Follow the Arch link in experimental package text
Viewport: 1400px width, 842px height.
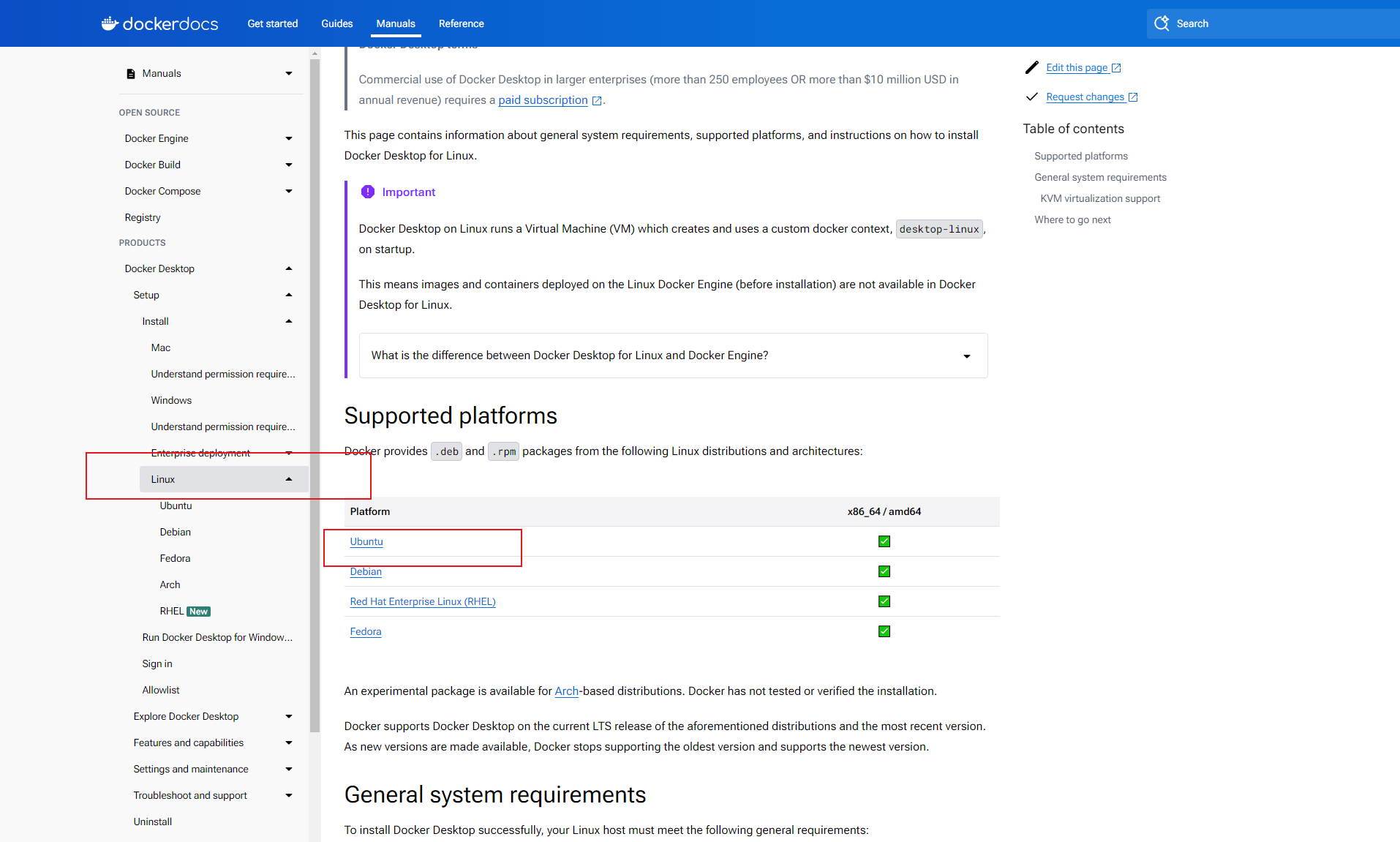click(x=566, y=691)
